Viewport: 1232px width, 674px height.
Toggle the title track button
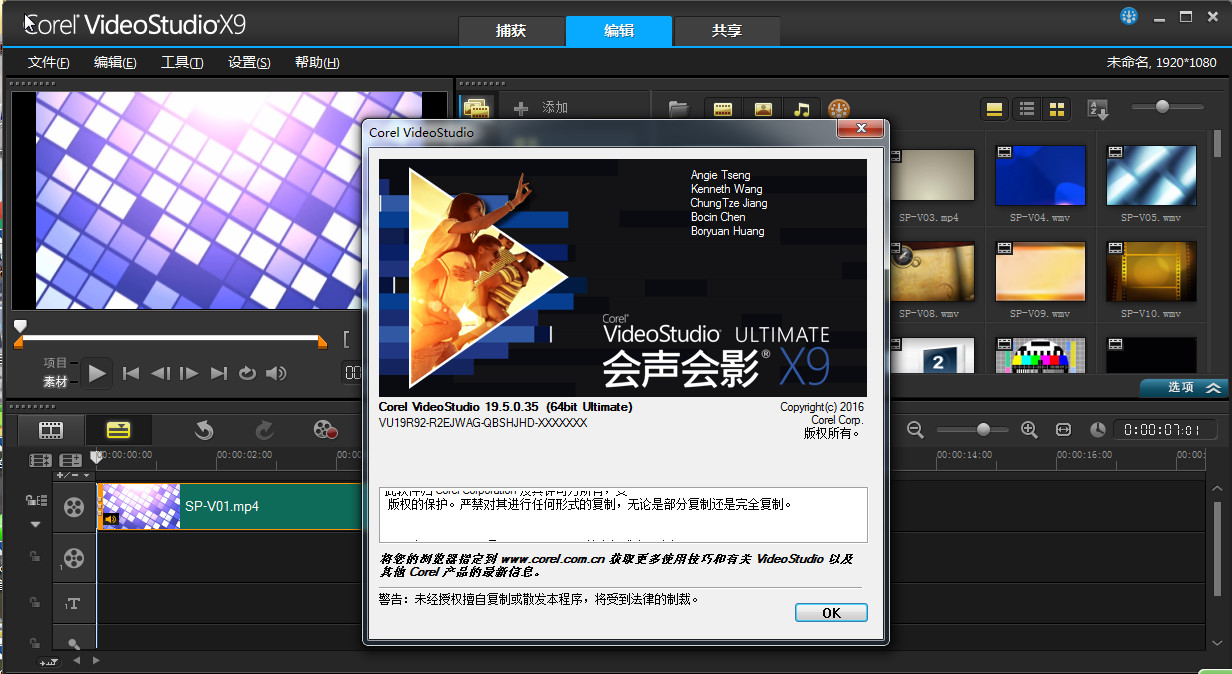(74, 603)
